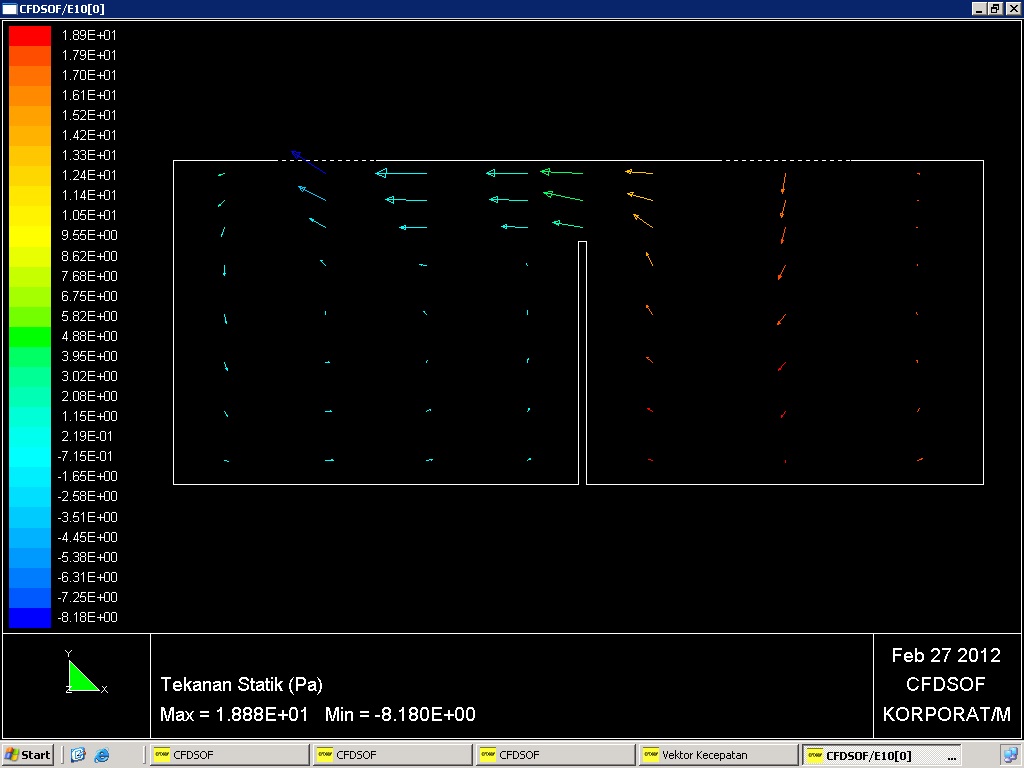Launch Internet Explorer from quick launch
Screen dimensions: 1024x768
tap(102, 755)
